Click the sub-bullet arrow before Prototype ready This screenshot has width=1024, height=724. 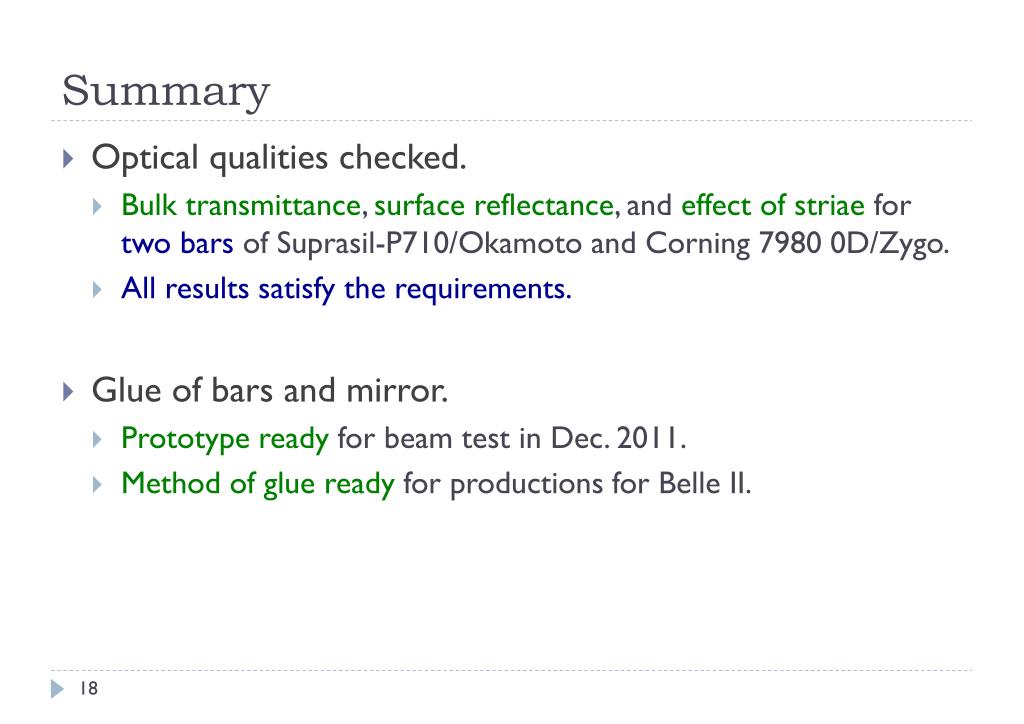[x=97, y=439]
